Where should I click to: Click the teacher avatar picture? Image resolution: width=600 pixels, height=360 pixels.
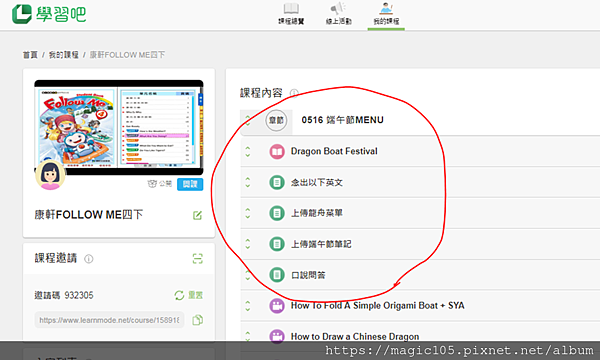point(50,175)
